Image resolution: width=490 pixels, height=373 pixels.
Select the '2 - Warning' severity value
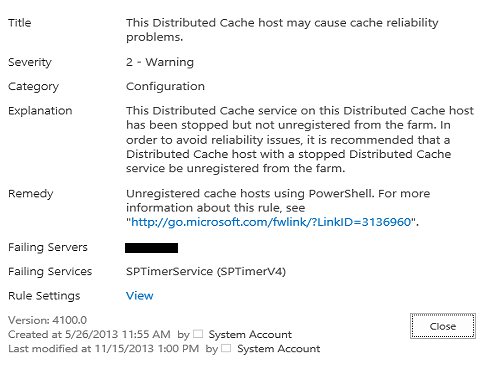pyautogui.click(x=160, y=62)
